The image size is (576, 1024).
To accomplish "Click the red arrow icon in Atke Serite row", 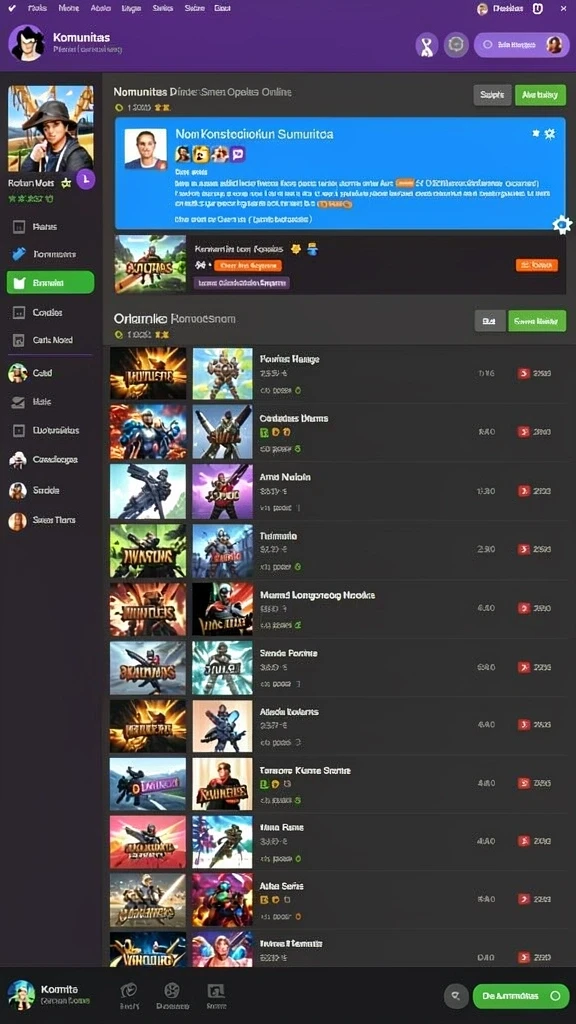I will tap(523, 900).
